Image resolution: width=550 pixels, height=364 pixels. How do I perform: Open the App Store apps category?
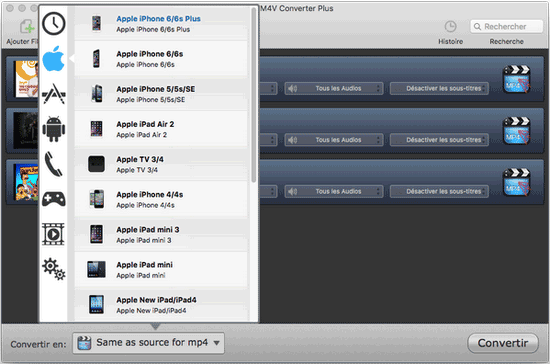point(54,94)
